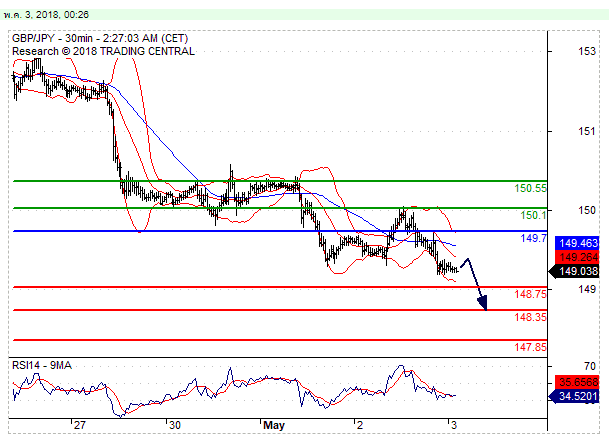Click the May label on time axis
Image resolution: width=609 pixels, height=440 pixels.
coord(274,425)
